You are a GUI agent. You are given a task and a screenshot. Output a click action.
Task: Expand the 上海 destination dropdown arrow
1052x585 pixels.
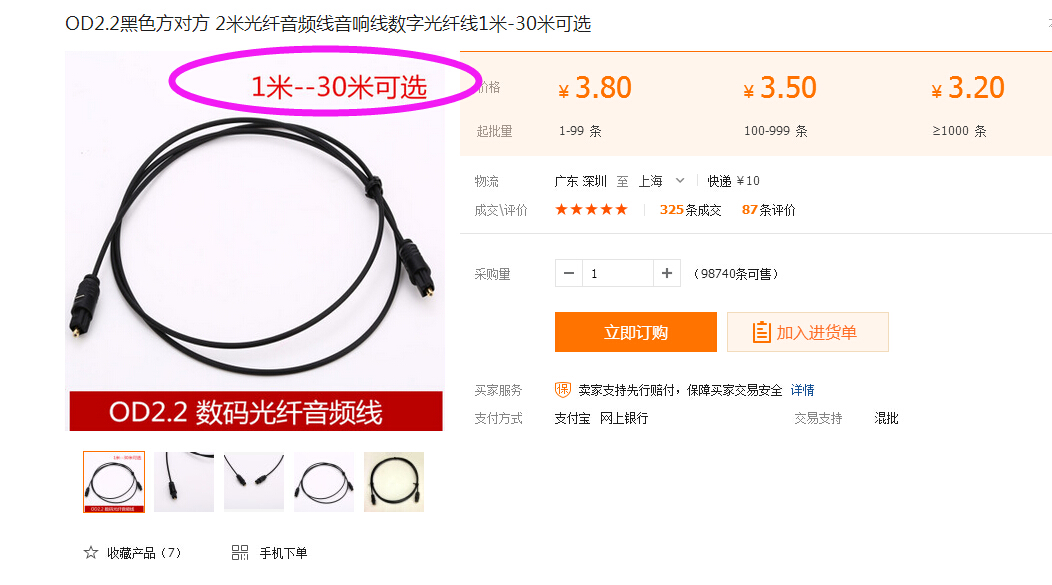[x=680, y=180]
